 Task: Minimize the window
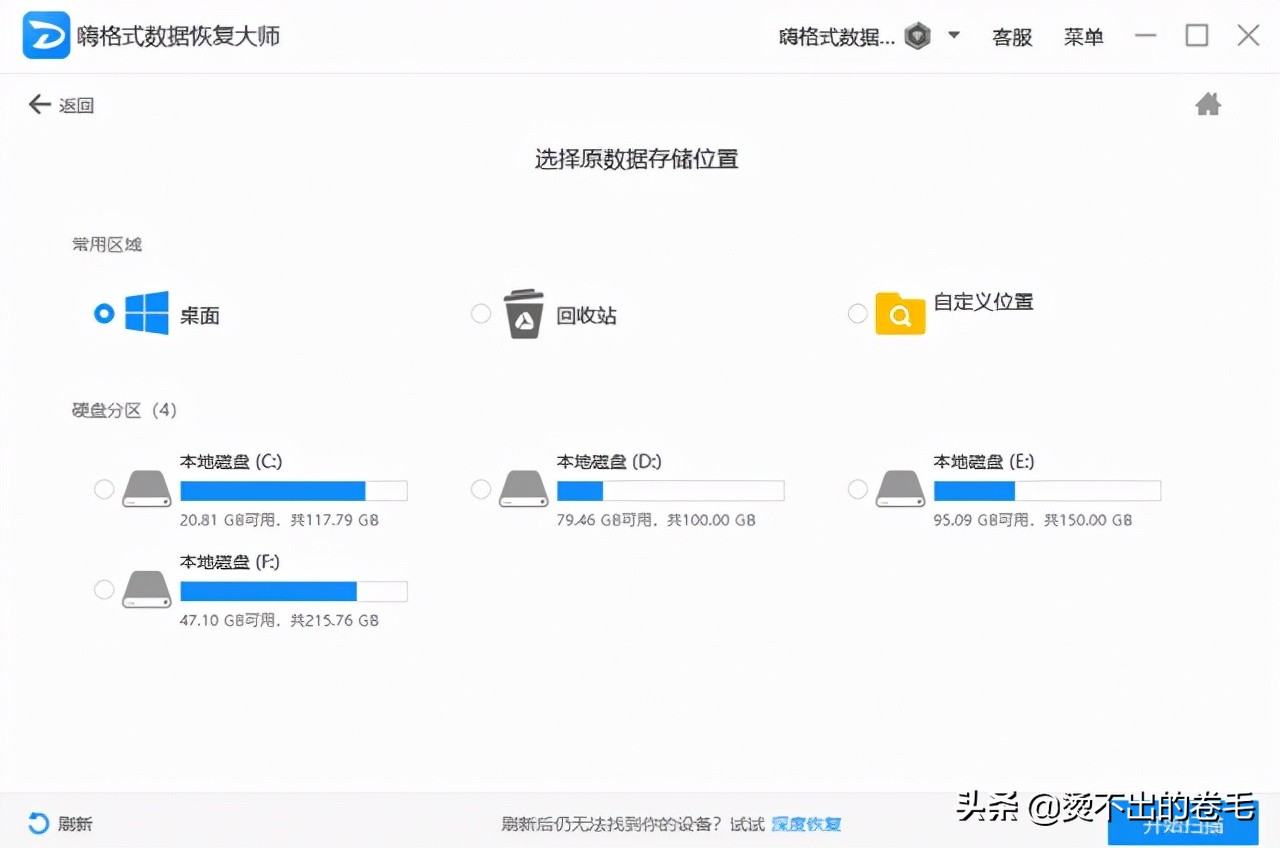[1146, 36]
